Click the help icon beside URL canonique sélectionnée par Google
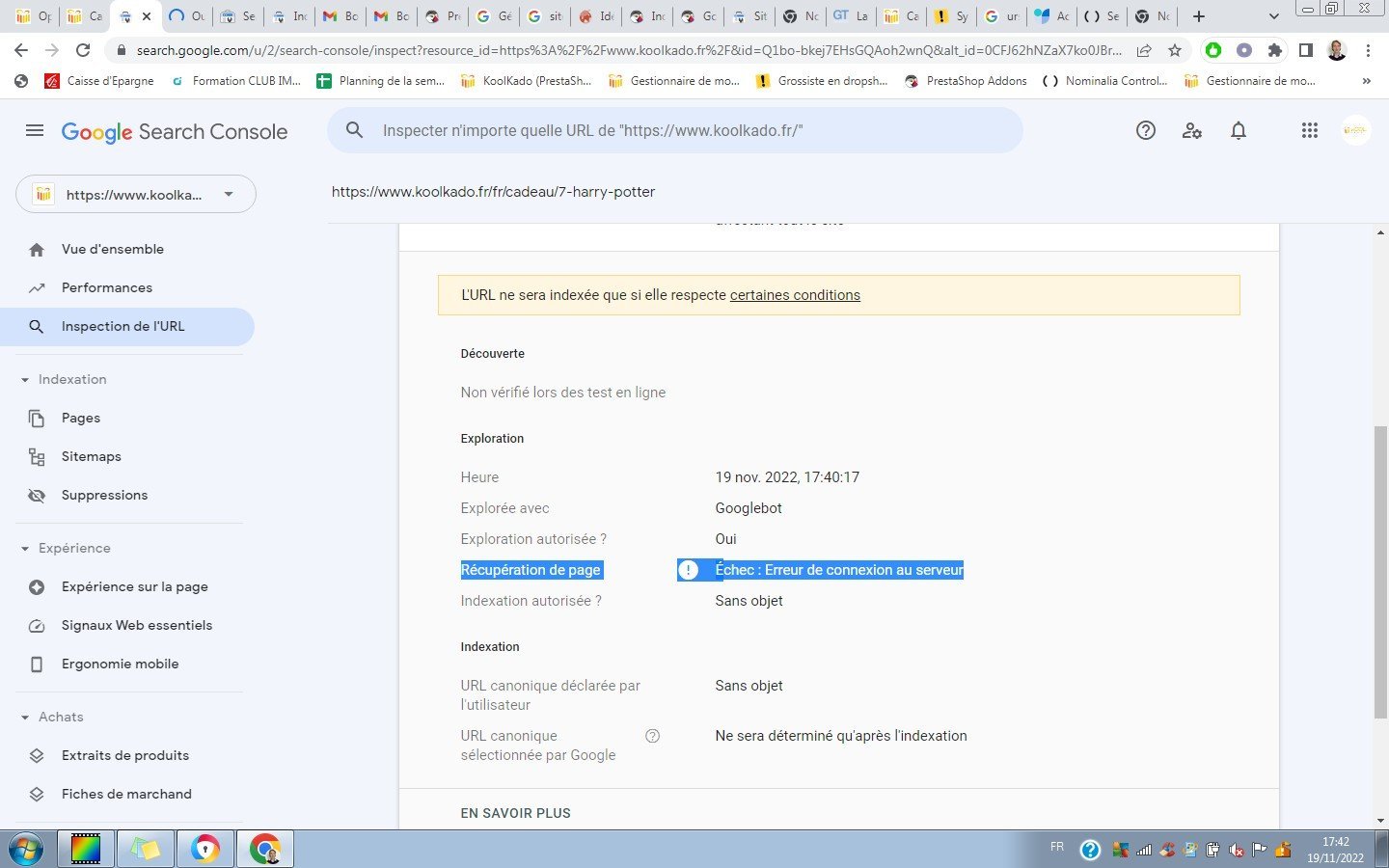The height and width of the screenshot is (868, 1389). (652, 736)
